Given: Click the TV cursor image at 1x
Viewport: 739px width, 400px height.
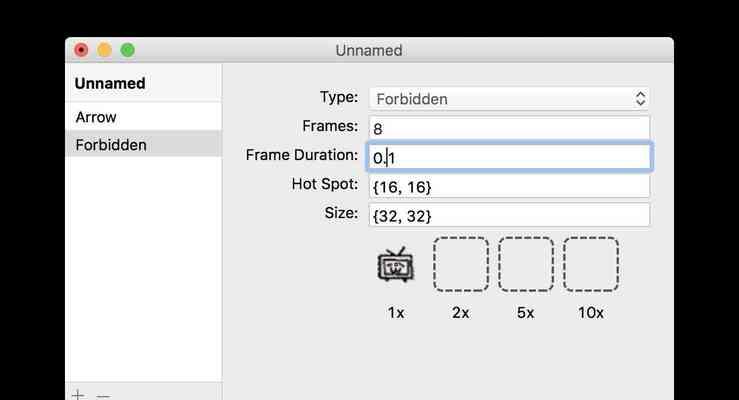Looking at the screenshot, I should 395,265.
